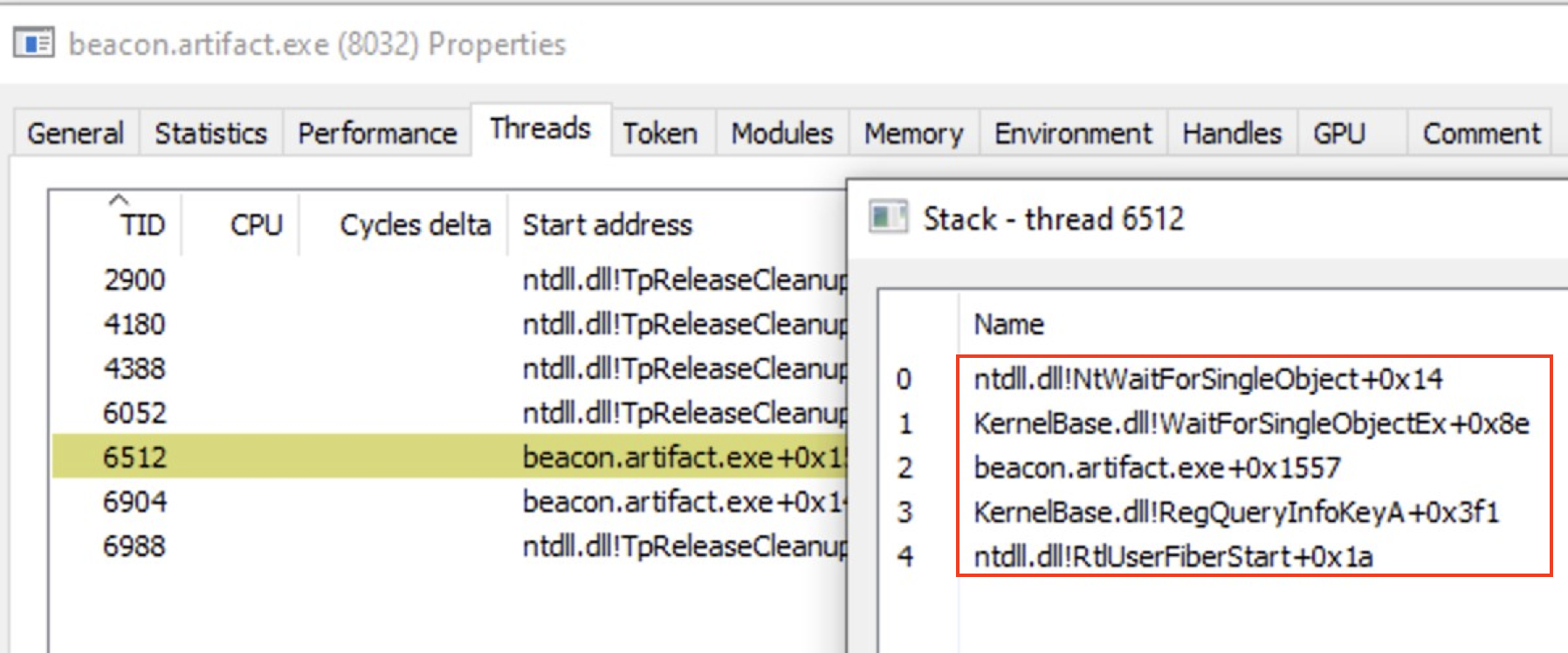Switch to the Comment tab

tap(1480, 133)
